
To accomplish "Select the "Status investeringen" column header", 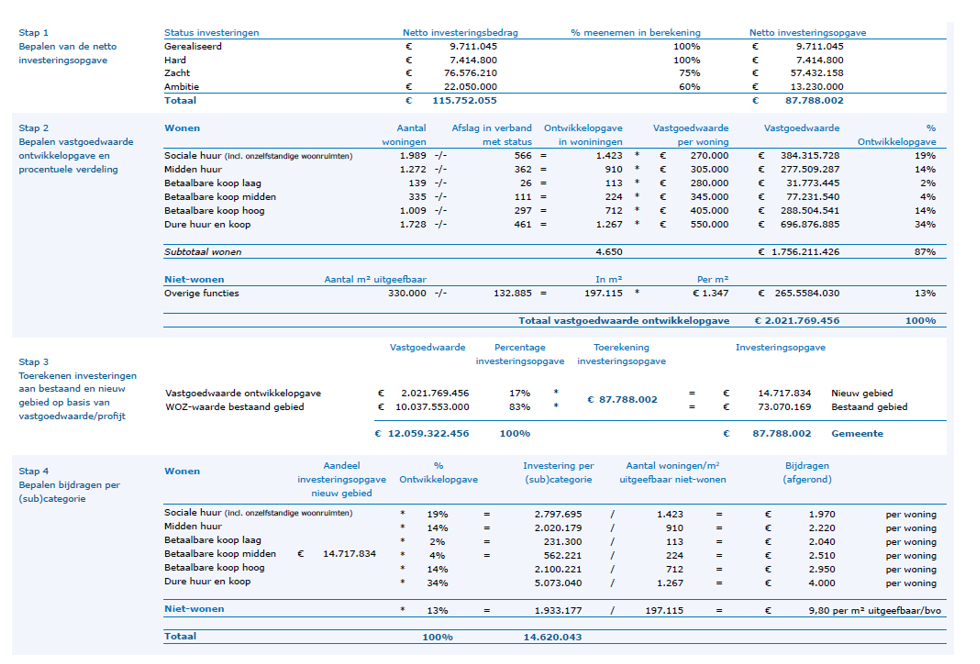I will pyautogui.click(x=211, y=33).
